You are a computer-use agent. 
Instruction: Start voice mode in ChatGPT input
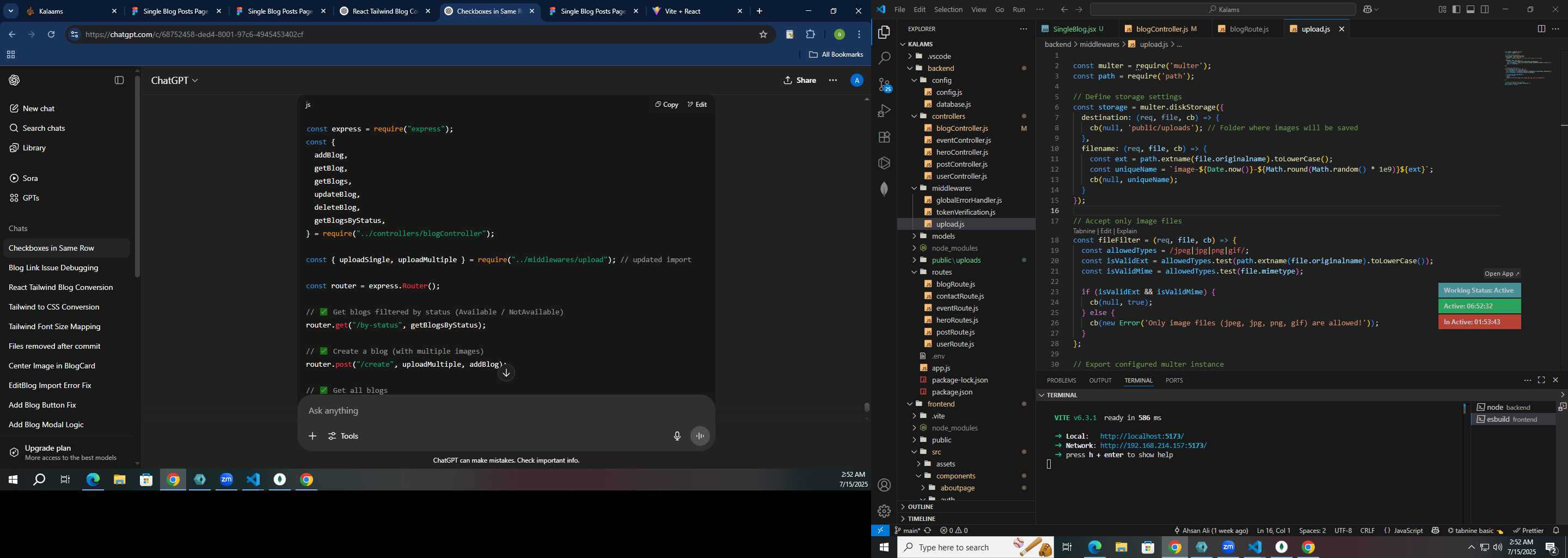[x=700, y=436]
